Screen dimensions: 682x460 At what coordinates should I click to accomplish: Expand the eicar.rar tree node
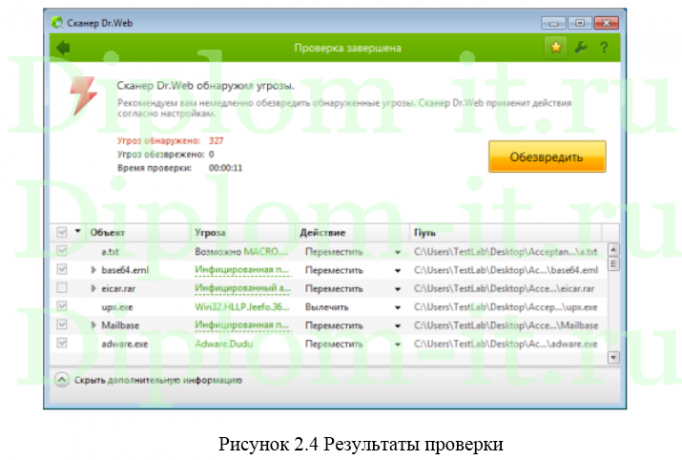click(x=93, y=288)
